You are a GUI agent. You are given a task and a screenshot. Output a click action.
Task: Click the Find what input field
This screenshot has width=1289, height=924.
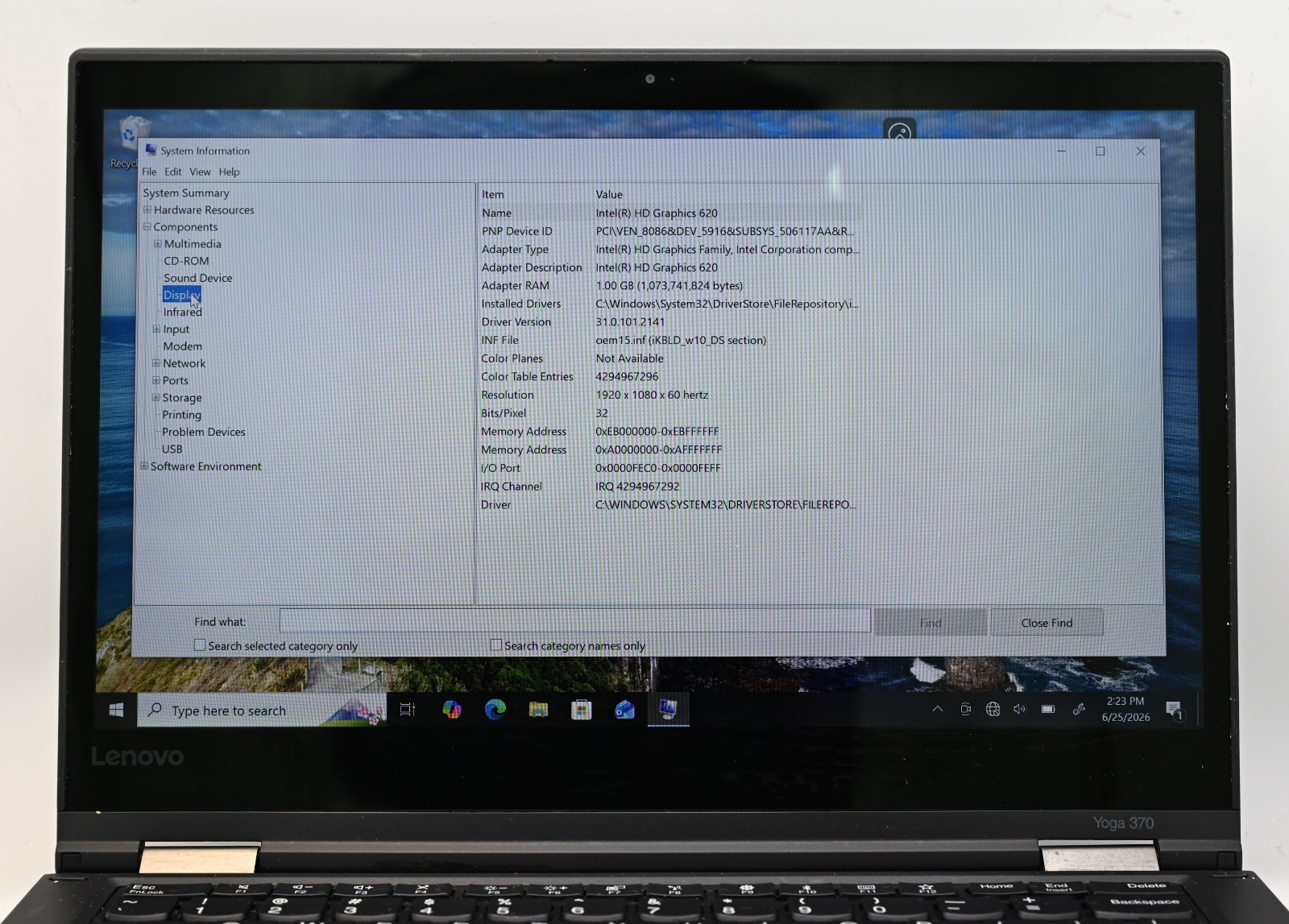[575, 621]
